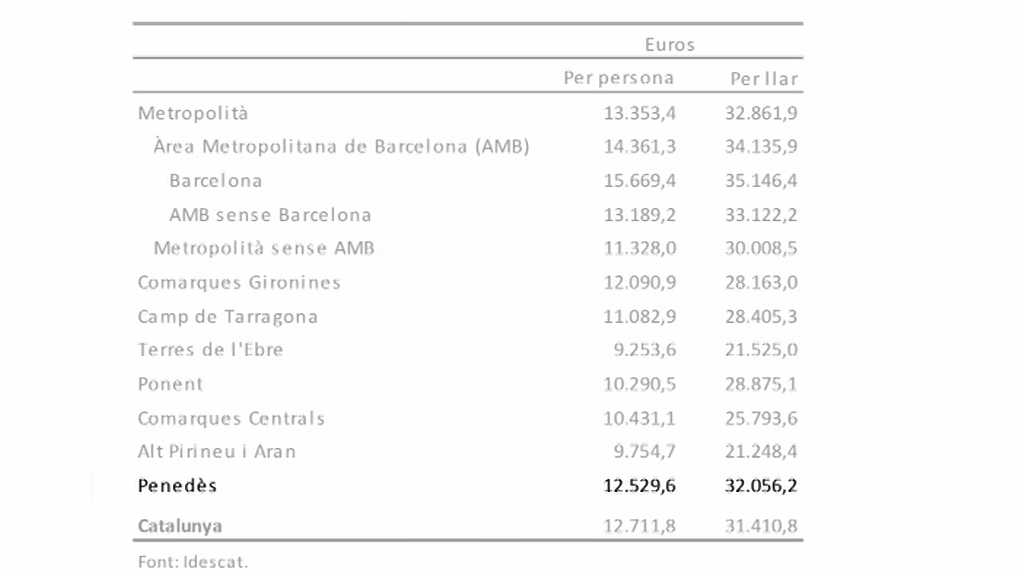Select Barcelona per persona value 15.669,4
Viewport: 1024px width, 576px height.
[639, 181]
